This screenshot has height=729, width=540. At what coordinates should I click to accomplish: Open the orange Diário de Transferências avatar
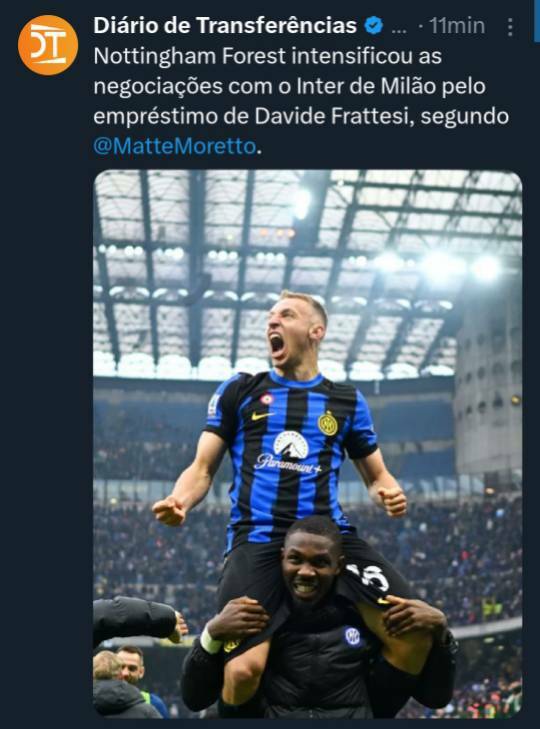pos(48,45)
